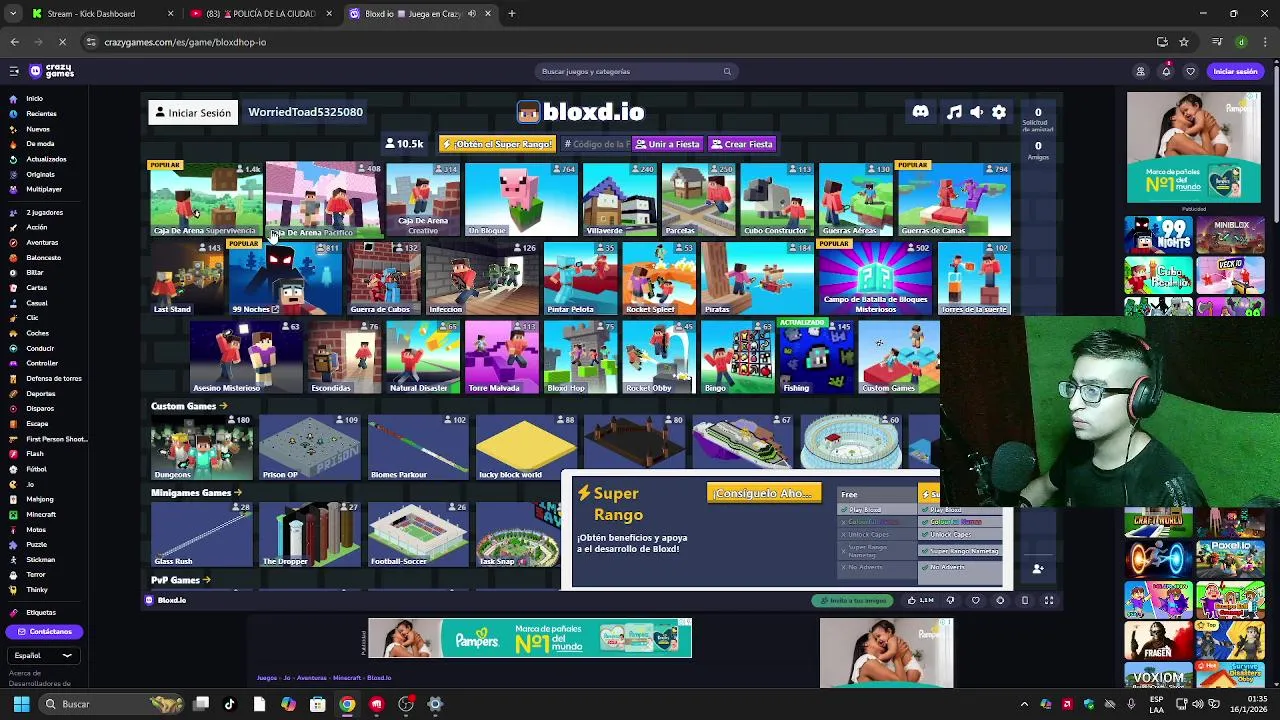This screenshot has width=1280, height=720.
Task: Click the Iniciar Sesión button inside bloxd.io
Action: click(193, 112)
